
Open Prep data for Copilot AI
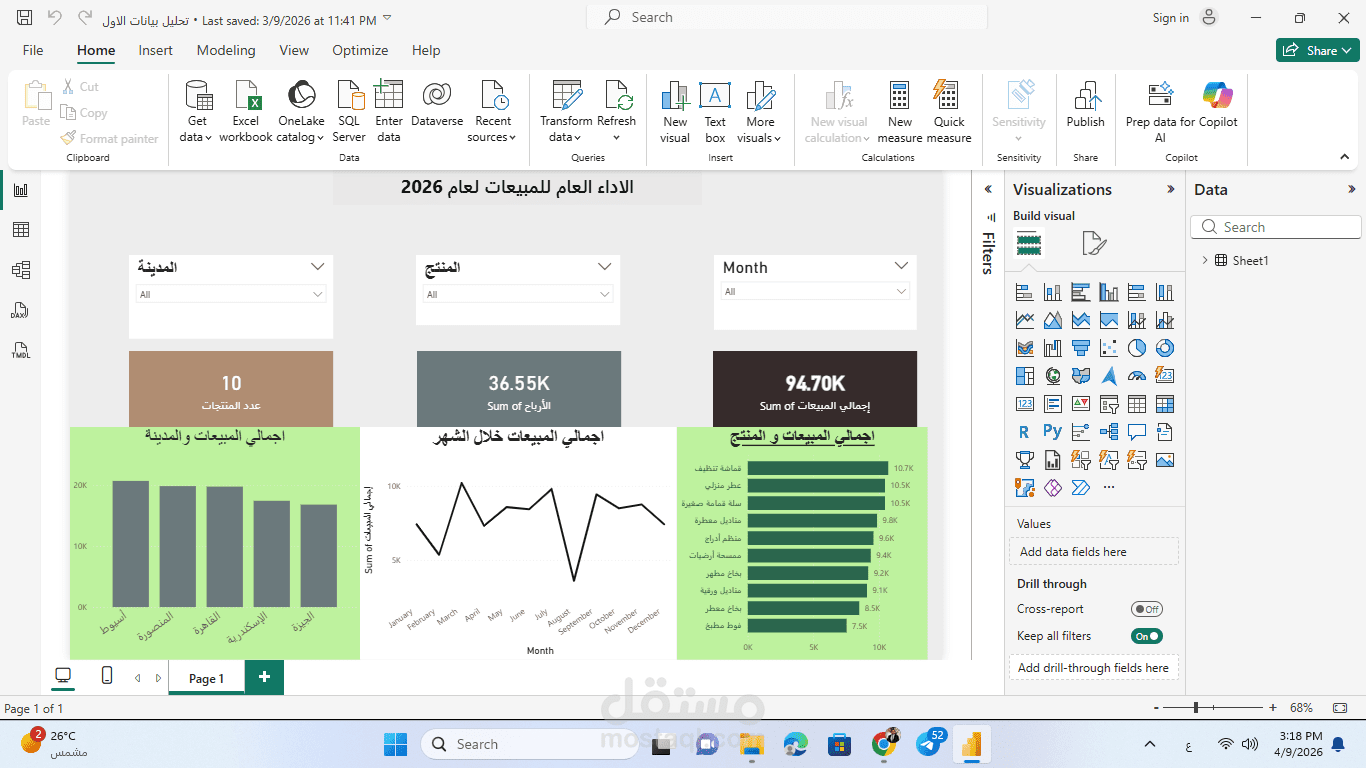1160,111
